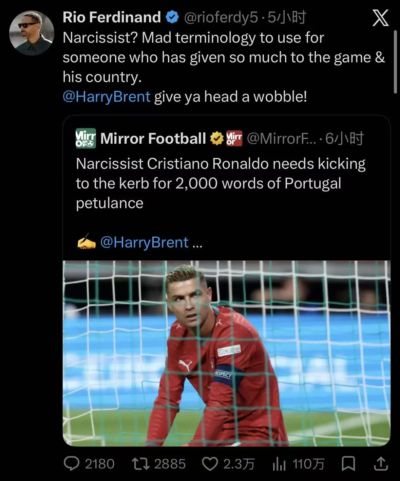View analytics via the bar chart icon
The height and width of the screenshot is (481, 400).
point(279,464)
